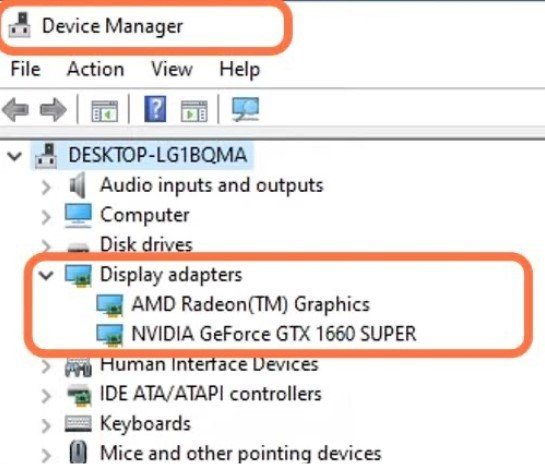Select the NVIDIA GeForce GTX 1660 SUPER icon
The height and width of the screenshot is (472, 545).
pos(110,335)
